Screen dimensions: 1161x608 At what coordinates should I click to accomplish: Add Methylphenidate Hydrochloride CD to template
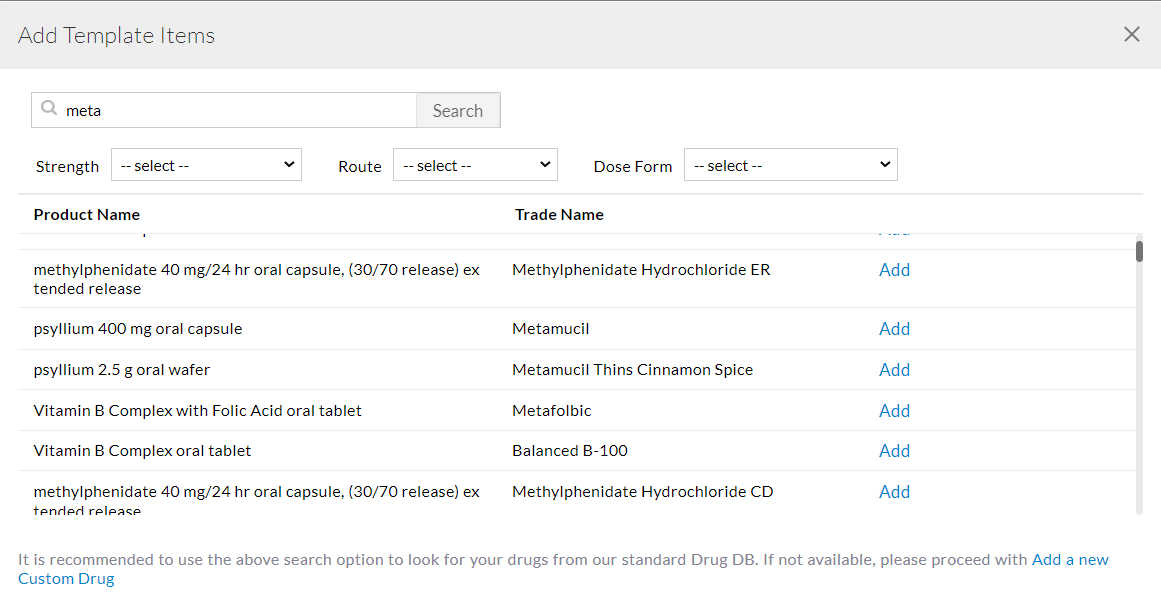[894, 492]
